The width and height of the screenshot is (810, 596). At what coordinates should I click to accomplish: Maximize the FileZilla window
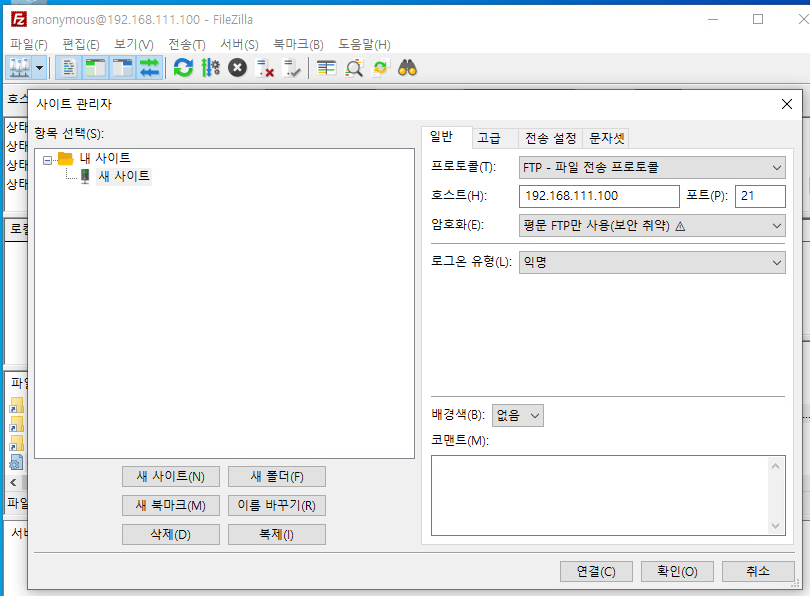[x=758, y=20]
